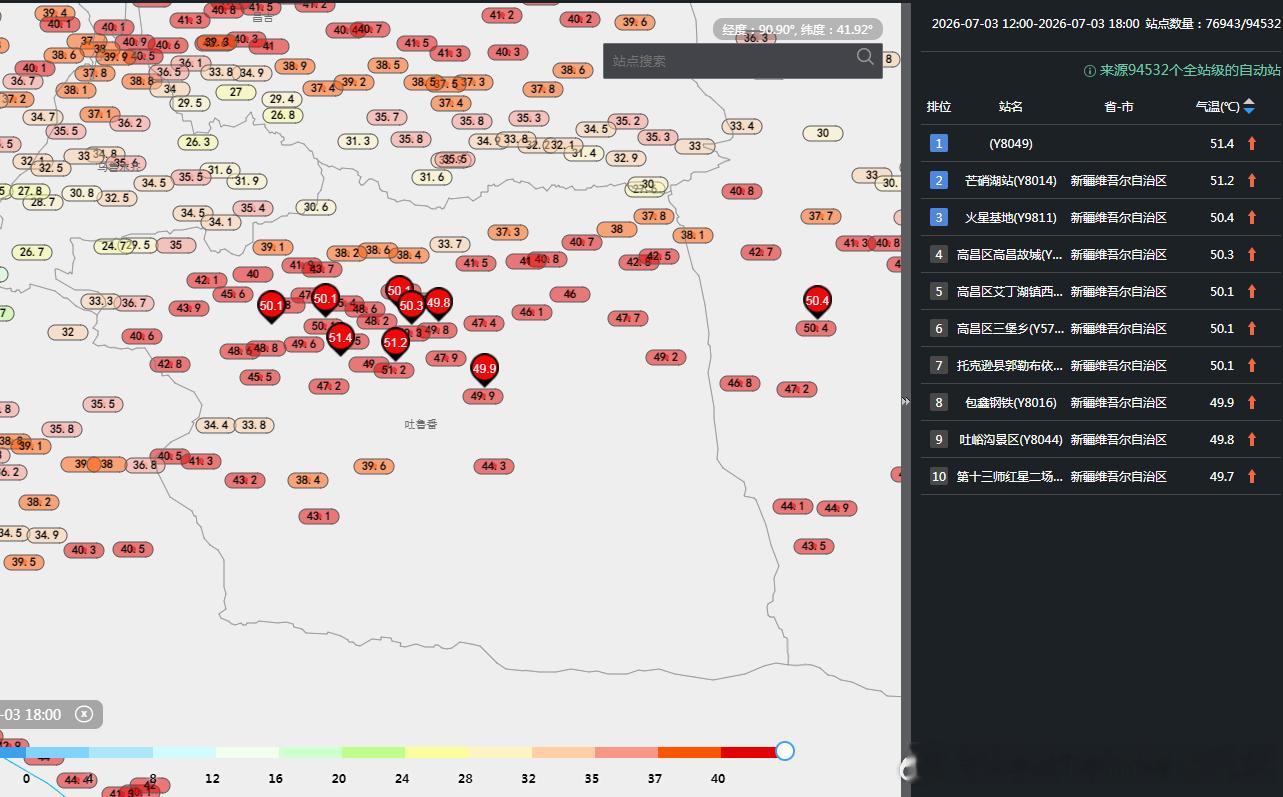Screen dimensions: 1283x797
Task: Select 芒硝湖站(Y8014) ranking row
Action: click(1101, 180)
